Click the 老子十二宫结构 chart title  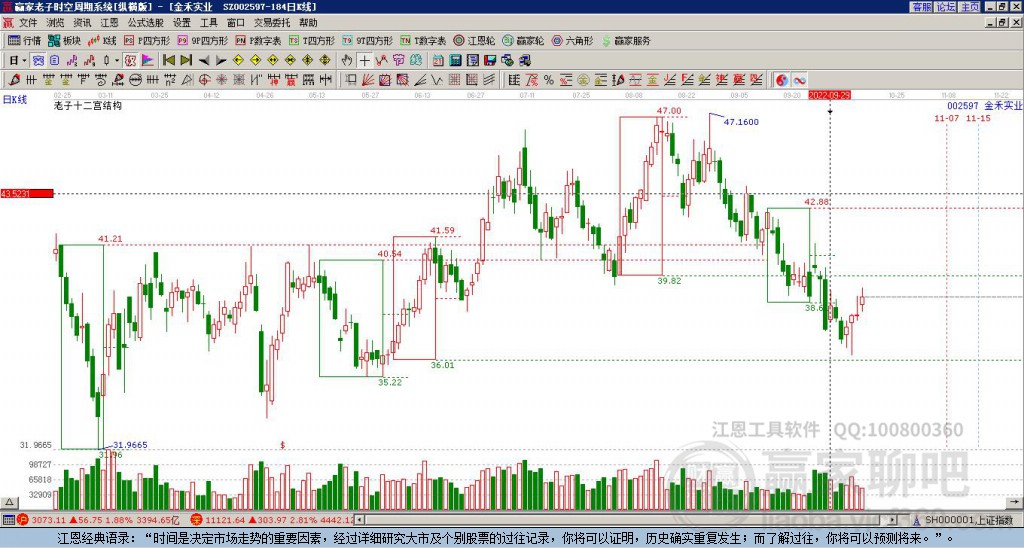click(x=88, y=105)
